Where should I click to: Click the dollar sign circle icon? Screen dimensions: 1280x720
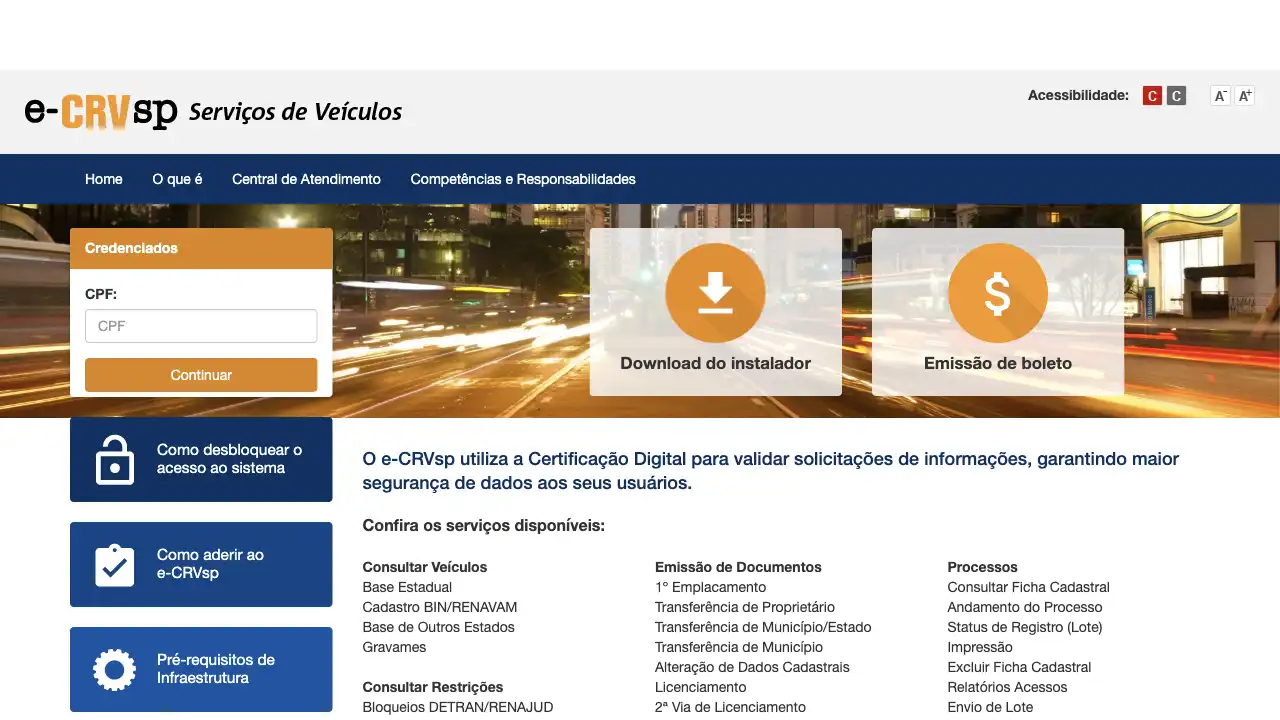(x=998, y=293)
